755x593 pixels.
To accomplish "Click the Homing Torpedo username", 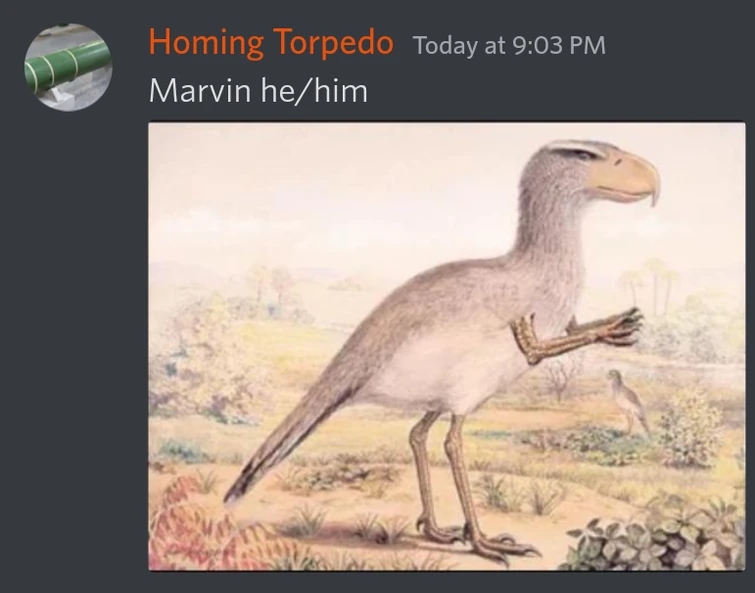I will 271,42.
